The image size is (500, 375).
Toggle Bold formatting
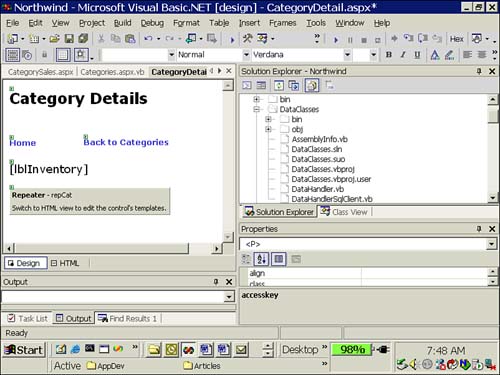point(389,55)
